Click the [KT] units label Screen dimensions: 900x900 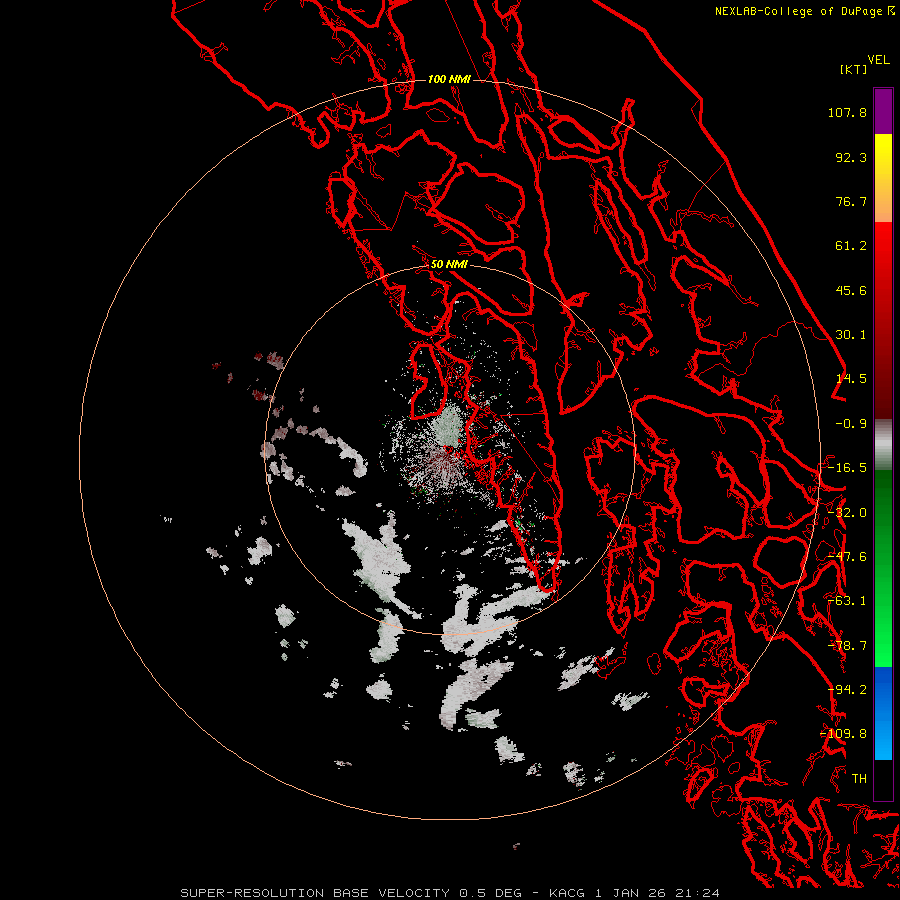click(854, 69)
